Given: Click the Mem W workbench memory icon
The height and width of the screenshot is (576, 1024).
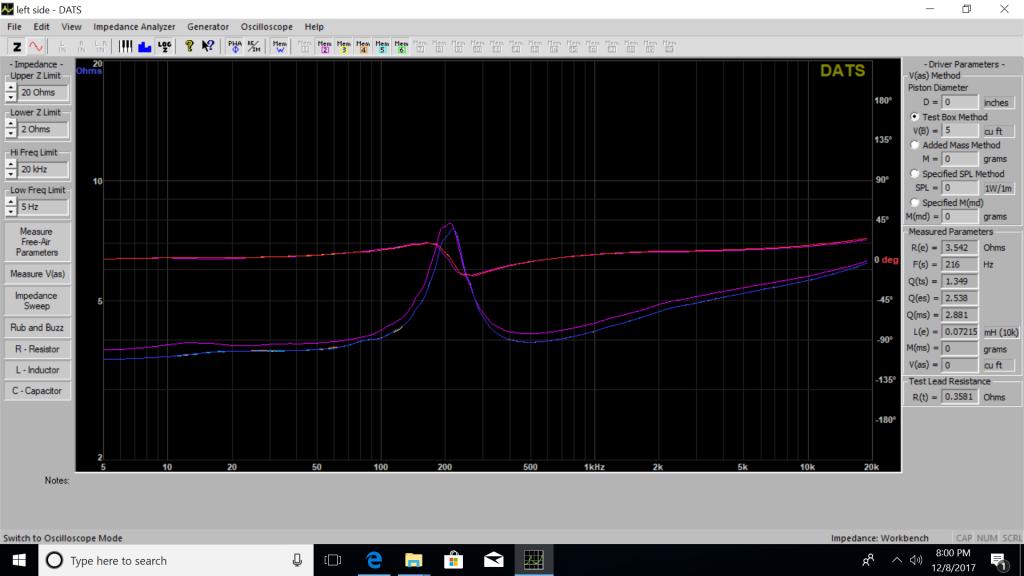Looking at the screenshot, I should [280, 46].
